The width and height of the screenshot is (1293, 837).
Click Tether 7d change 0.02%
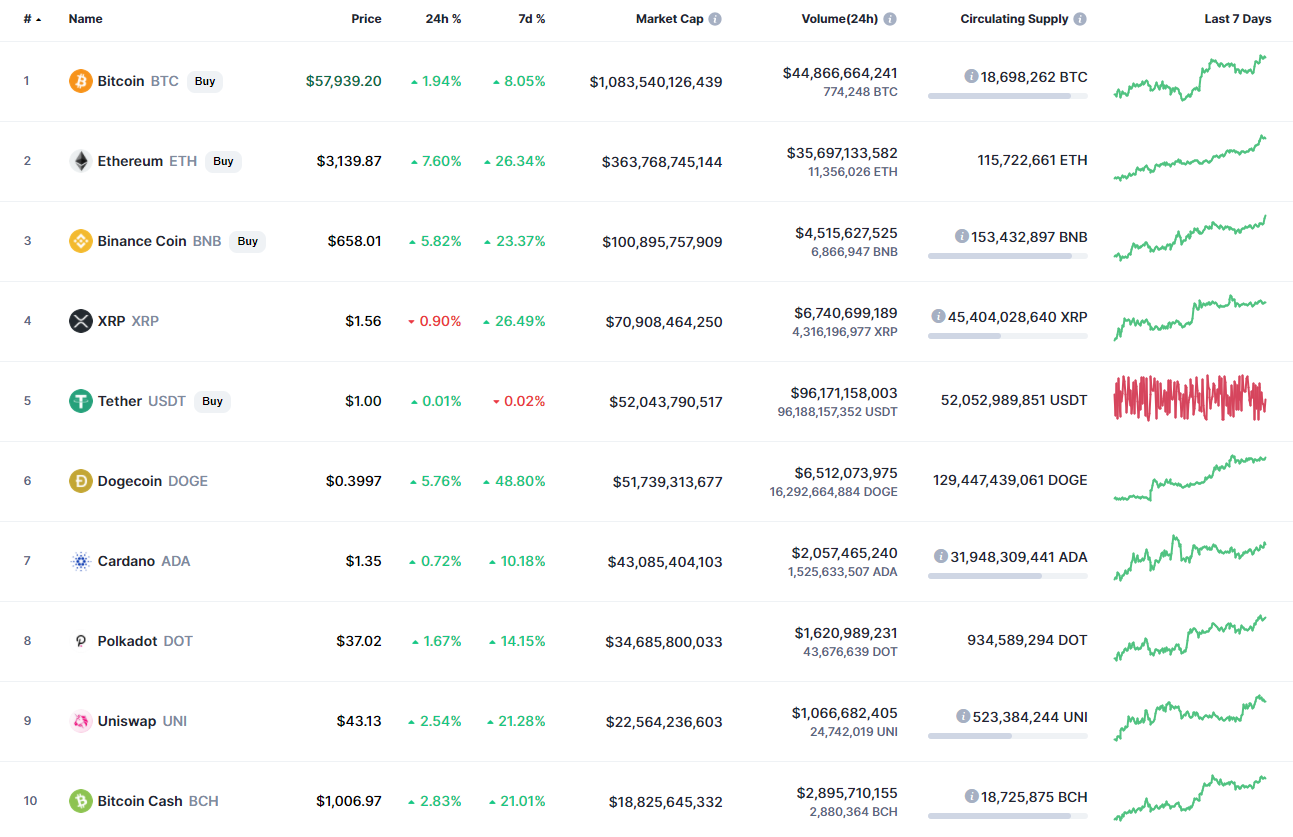[x=519, y=401]
